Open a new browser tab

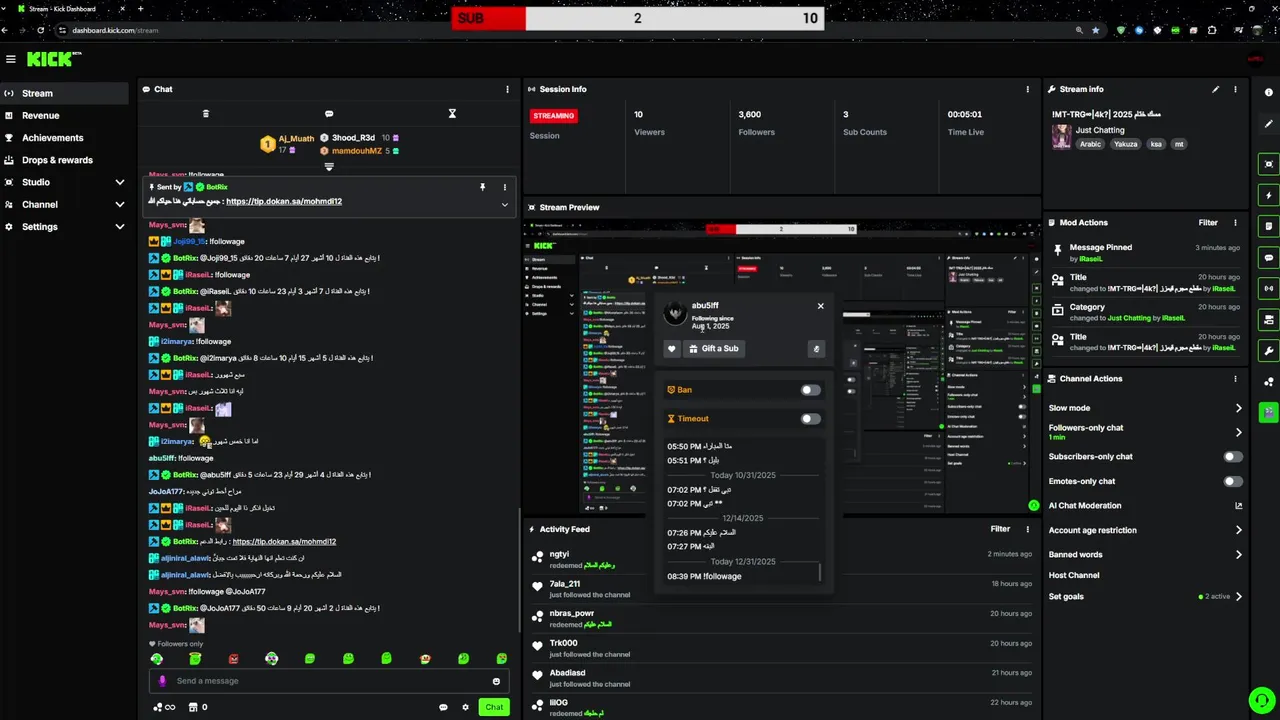(140, 9)
